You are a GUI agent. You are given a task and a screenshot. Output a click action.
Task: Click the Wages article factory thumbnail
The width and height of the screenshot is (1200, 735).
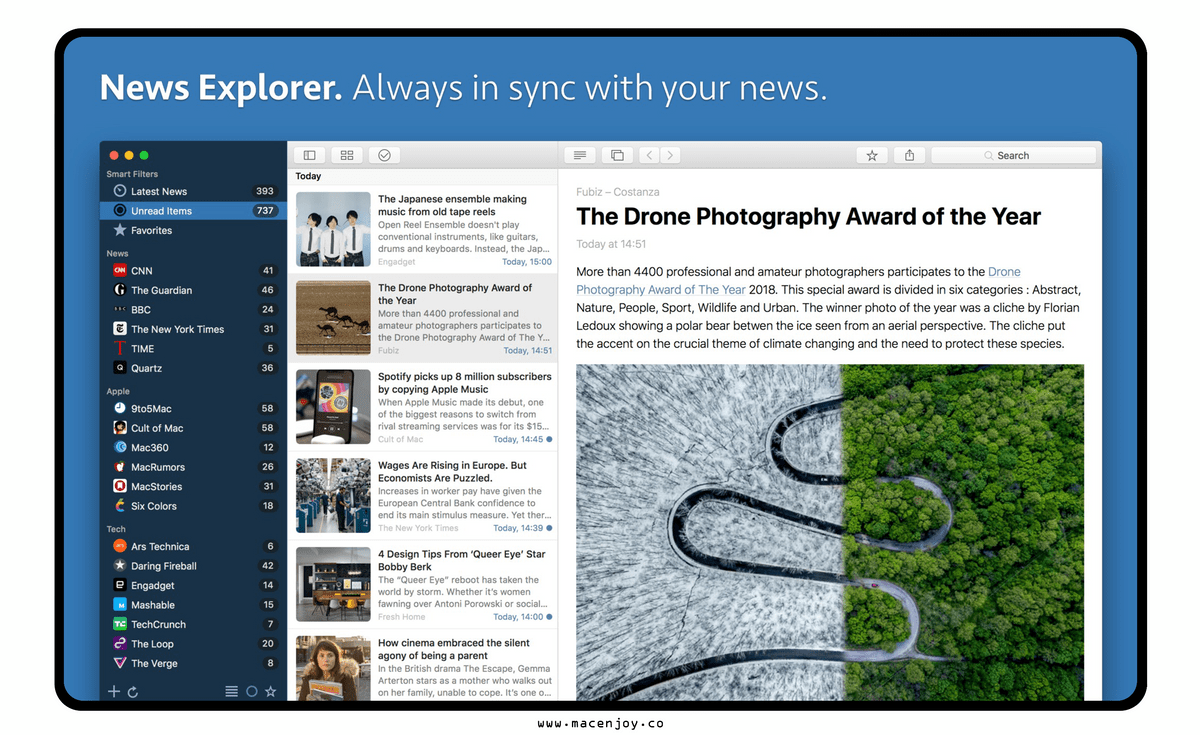[x=333, y=496]
